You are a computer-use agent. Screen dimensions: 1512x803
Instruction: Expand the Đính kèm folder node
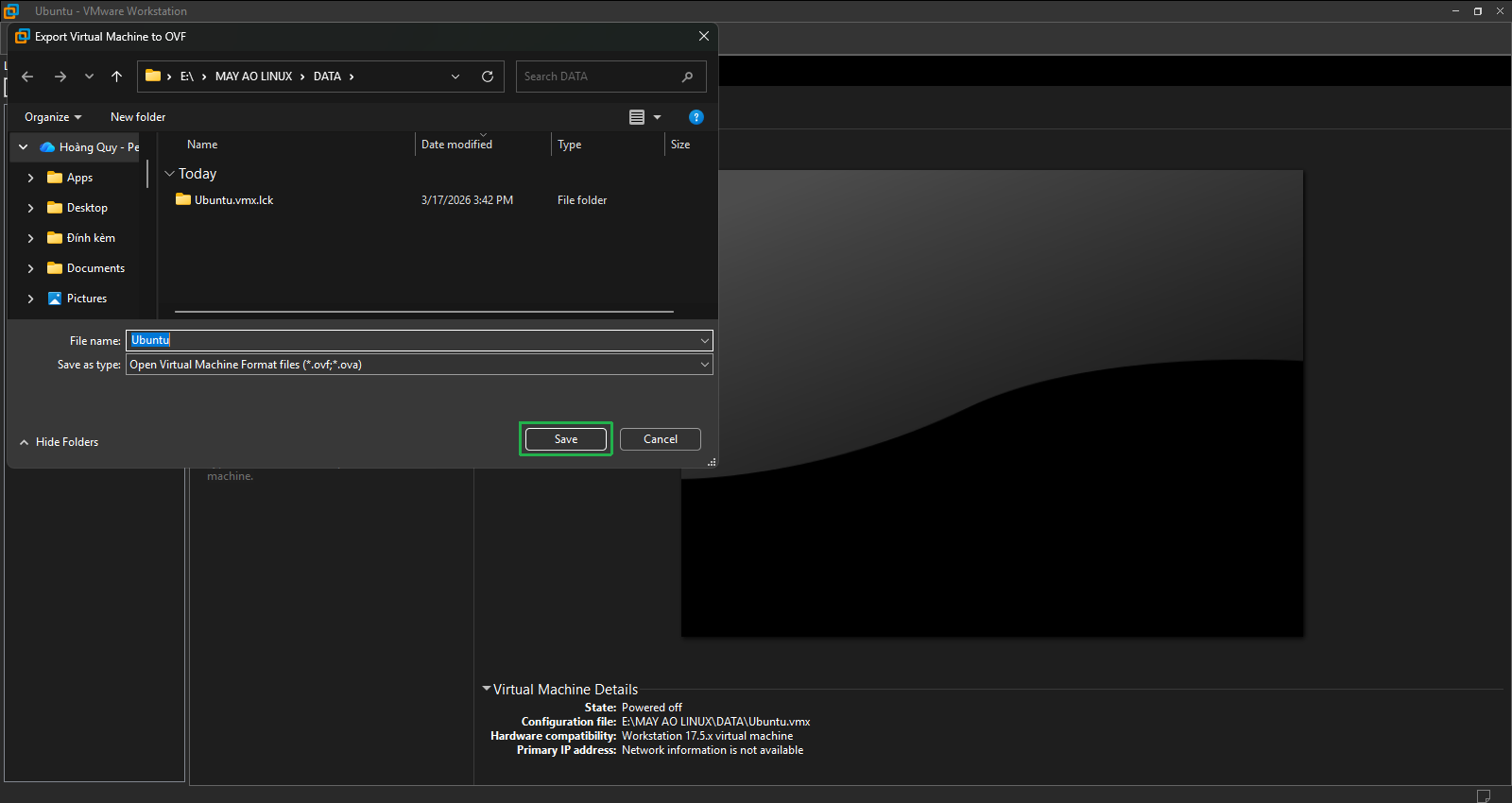pos(31,238)
